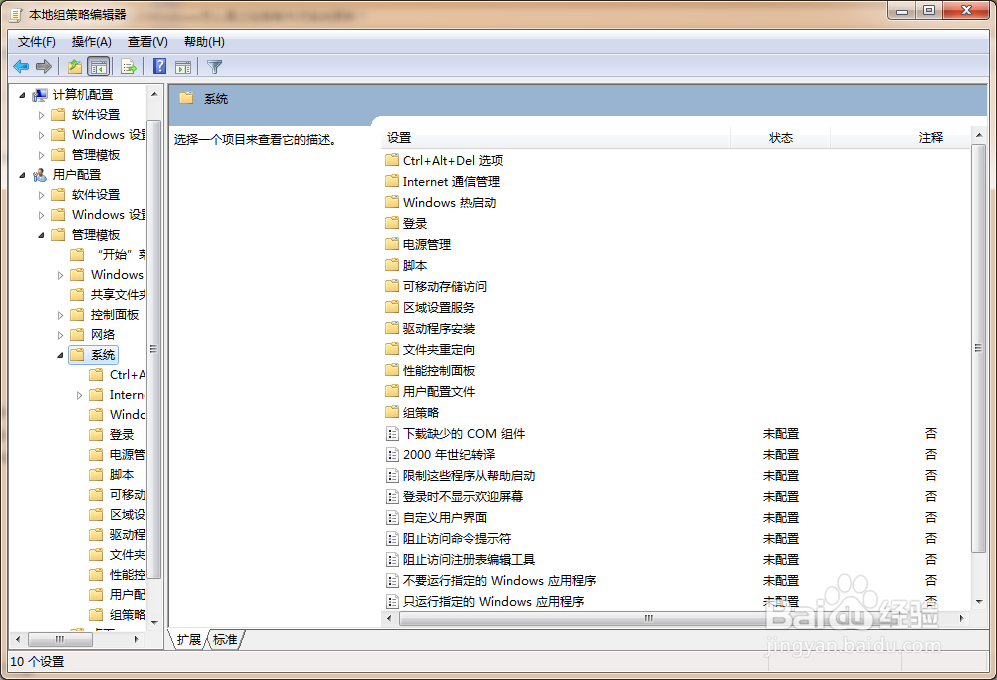Open the 电源管理 folder item

click(423, 243)
